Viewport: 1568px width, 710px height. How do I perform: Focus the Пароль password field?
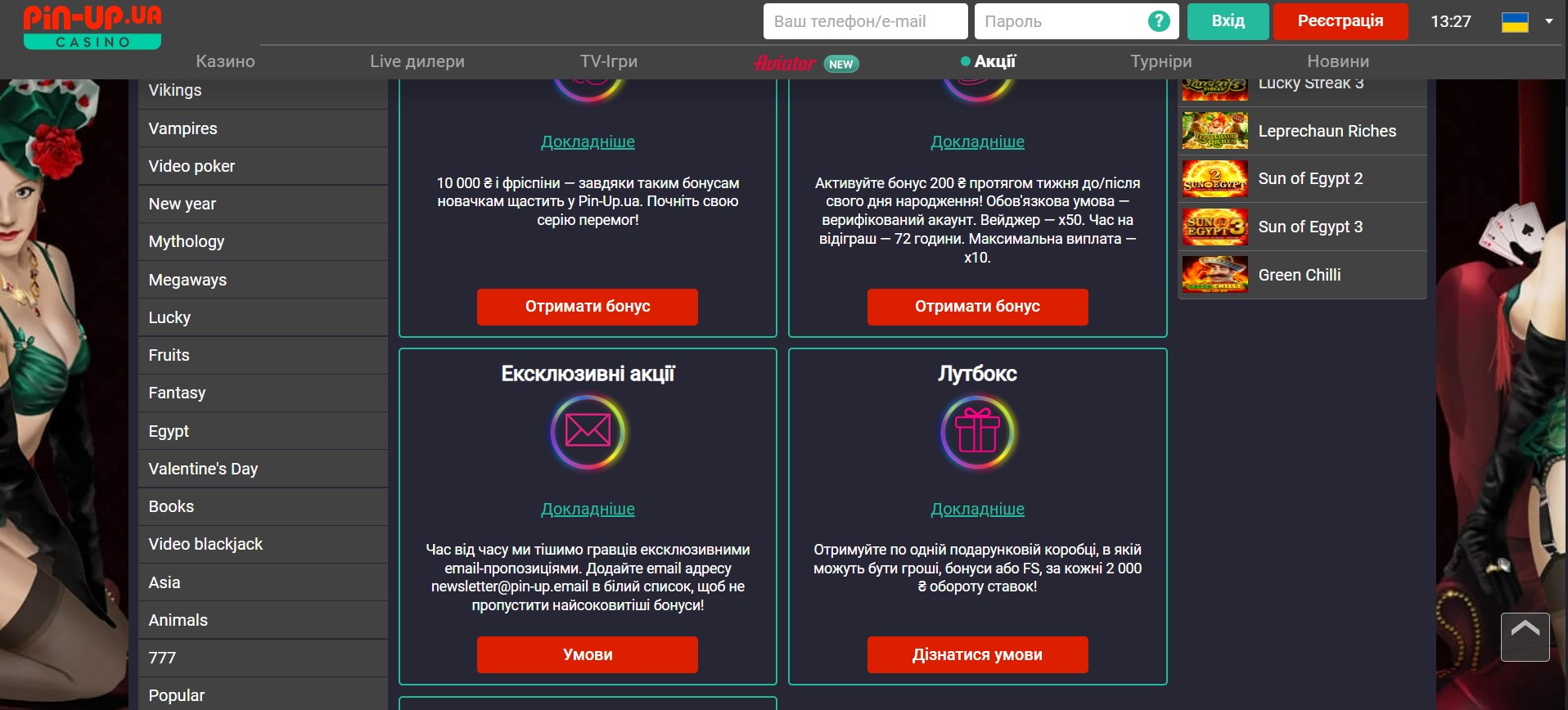(1076, 21)
